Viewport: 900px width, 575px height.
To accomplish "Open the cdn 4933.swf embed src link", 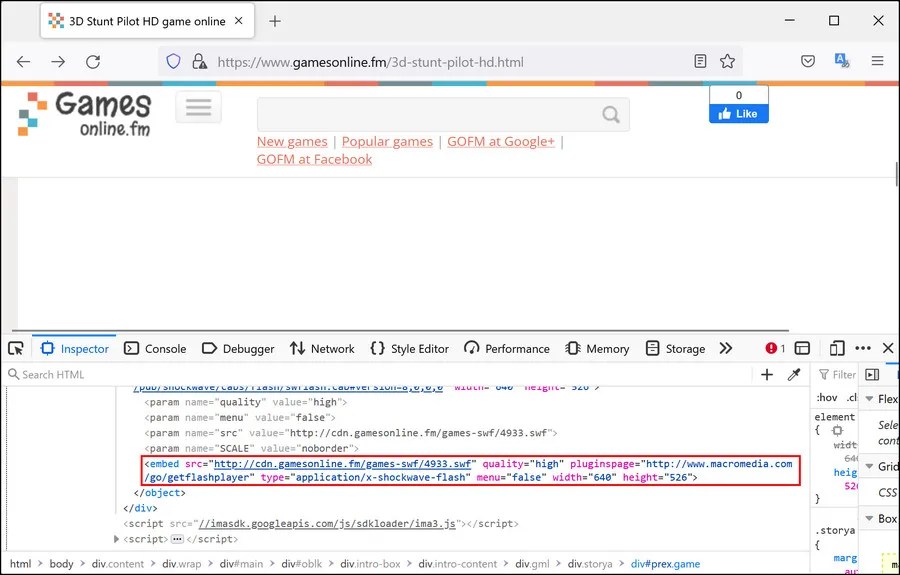I will pyautogui.click(x=342, y=464).
